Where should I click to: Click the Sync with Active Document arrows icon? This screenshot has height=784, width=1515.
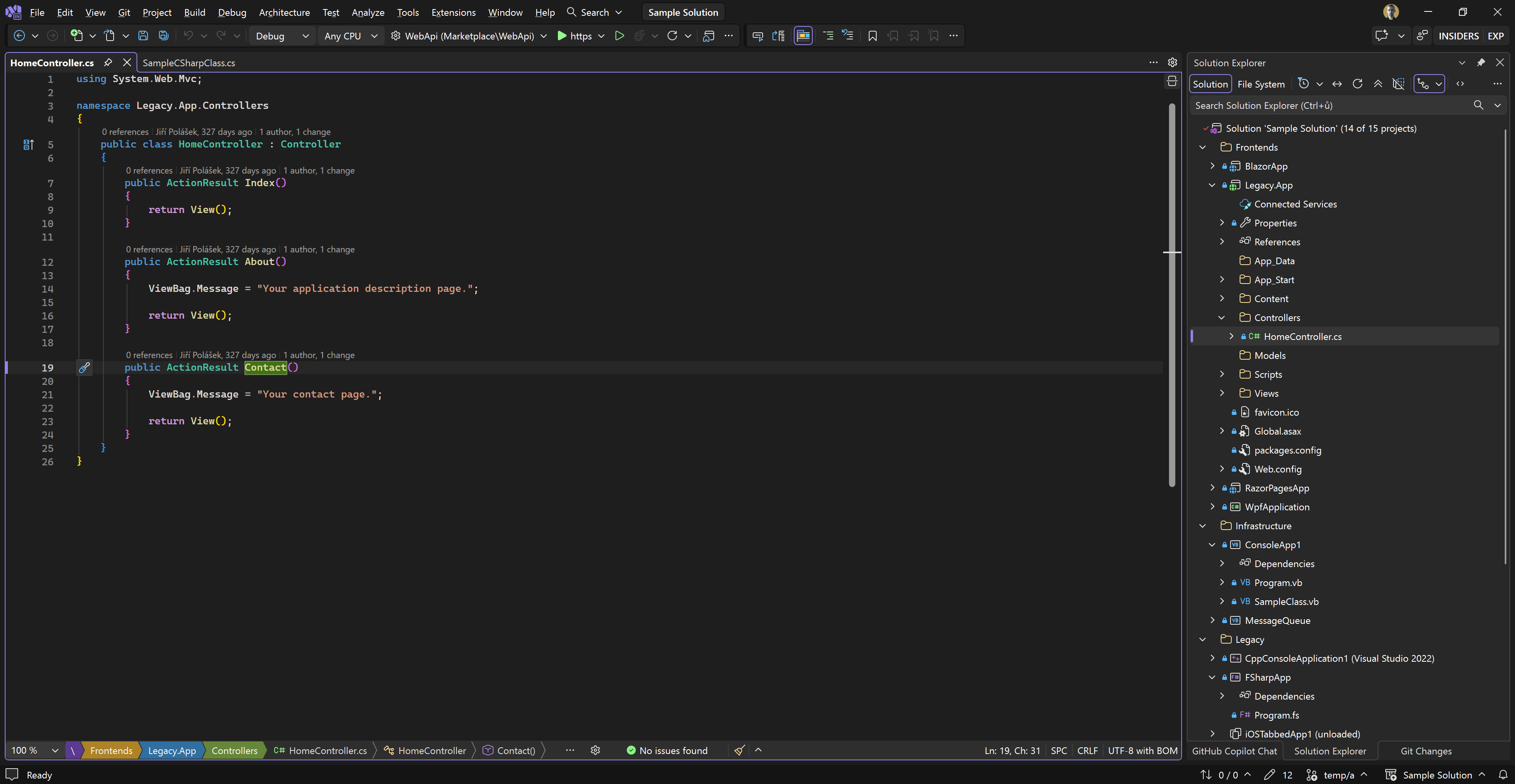(1337, 84)
